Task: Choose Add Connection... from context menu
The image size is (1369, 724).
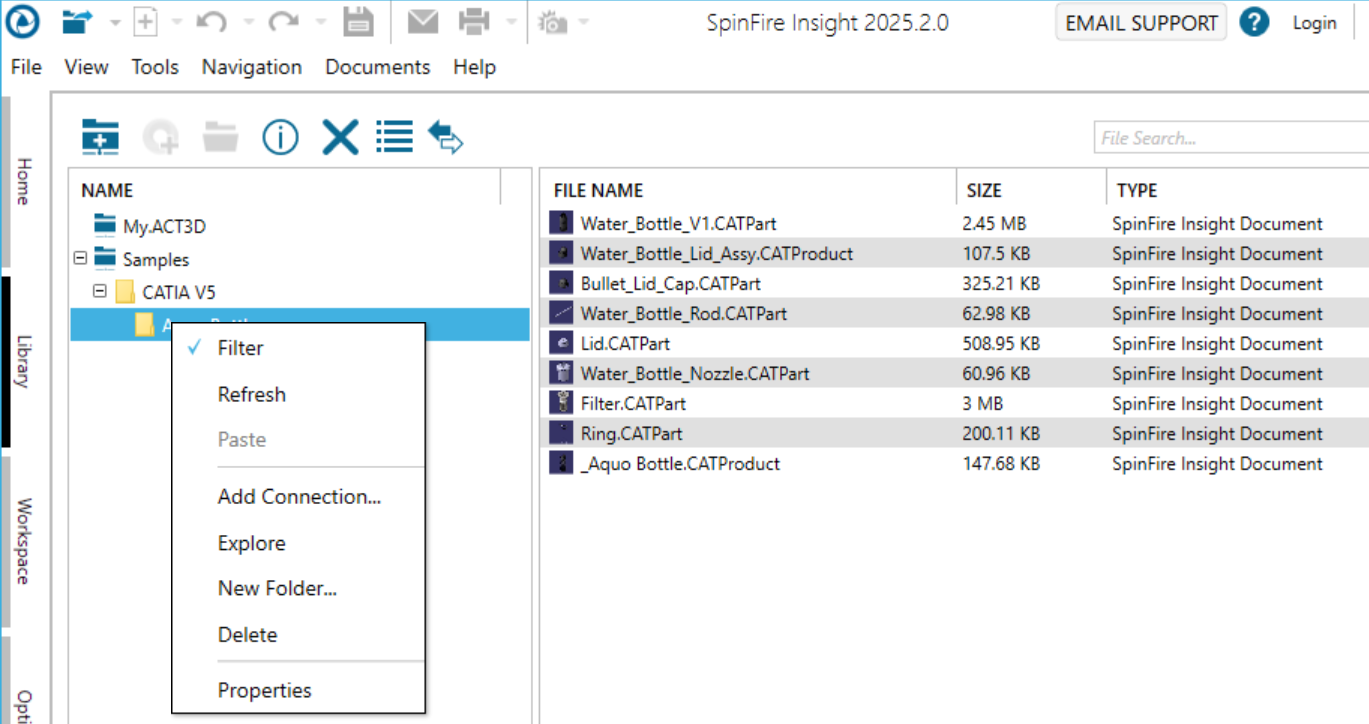Action: pos(299,497)
